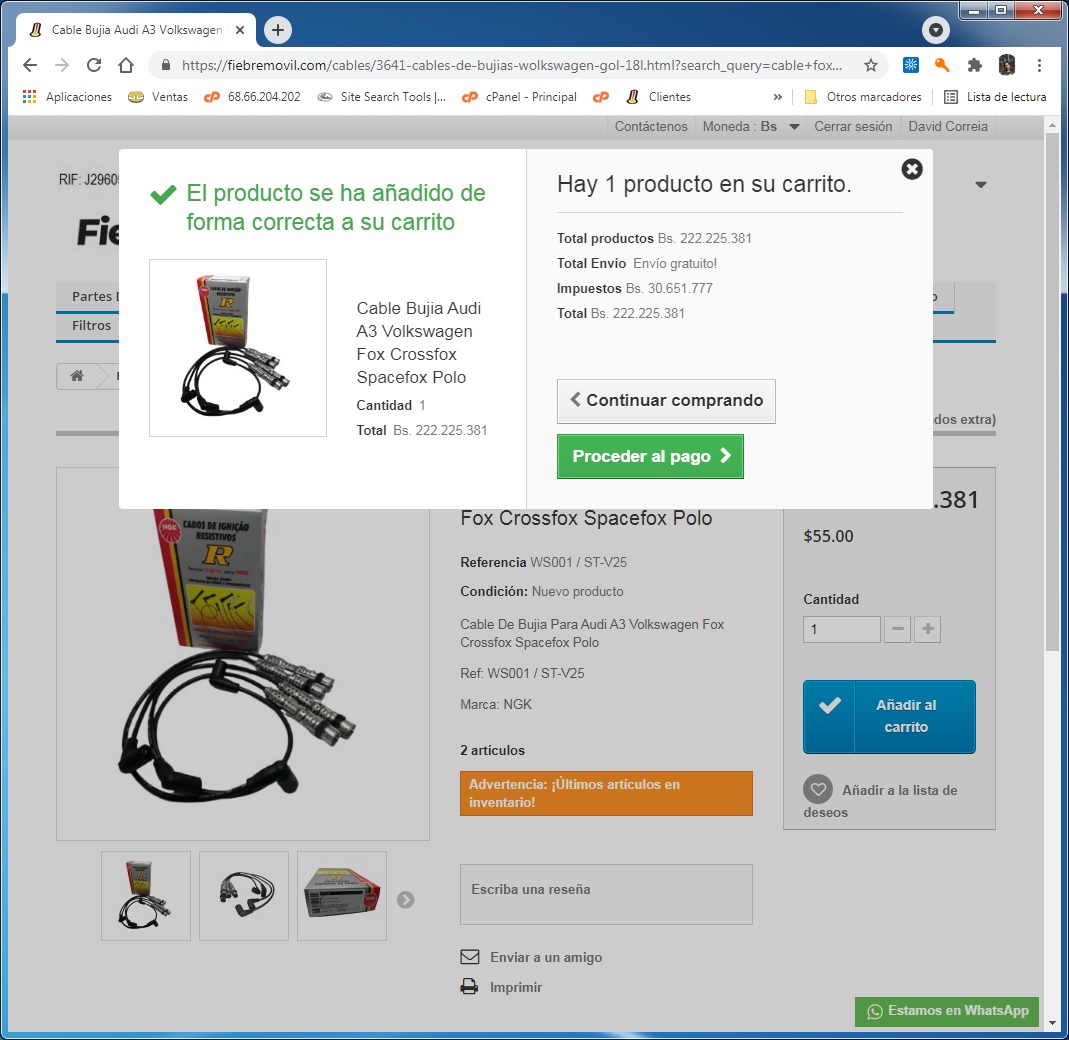Viewport: 1069px width, 1040px height.
Task: Click Continuar comprando button
Action: [666, 401]
